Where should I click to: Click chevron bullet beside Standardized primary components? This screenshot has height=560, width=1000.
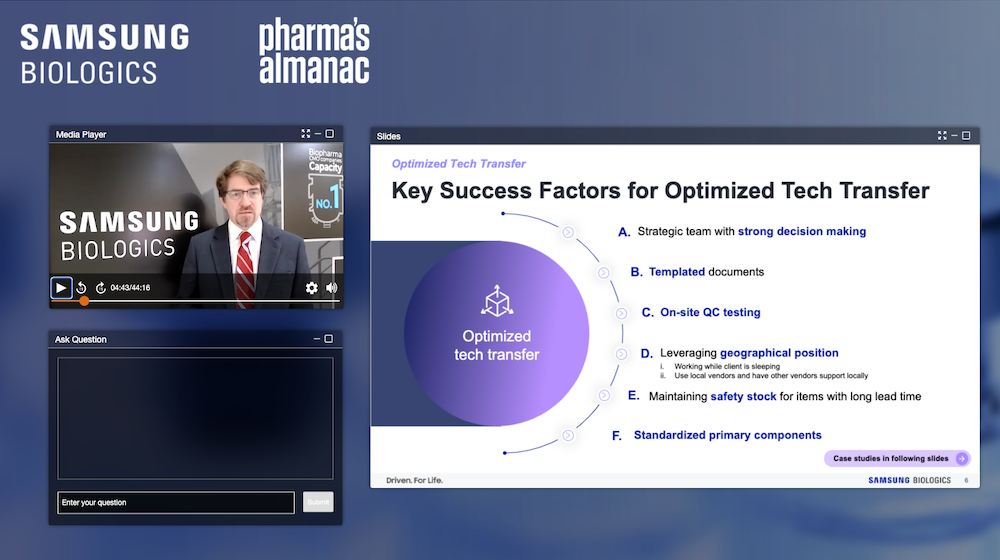tap(568, 436)
